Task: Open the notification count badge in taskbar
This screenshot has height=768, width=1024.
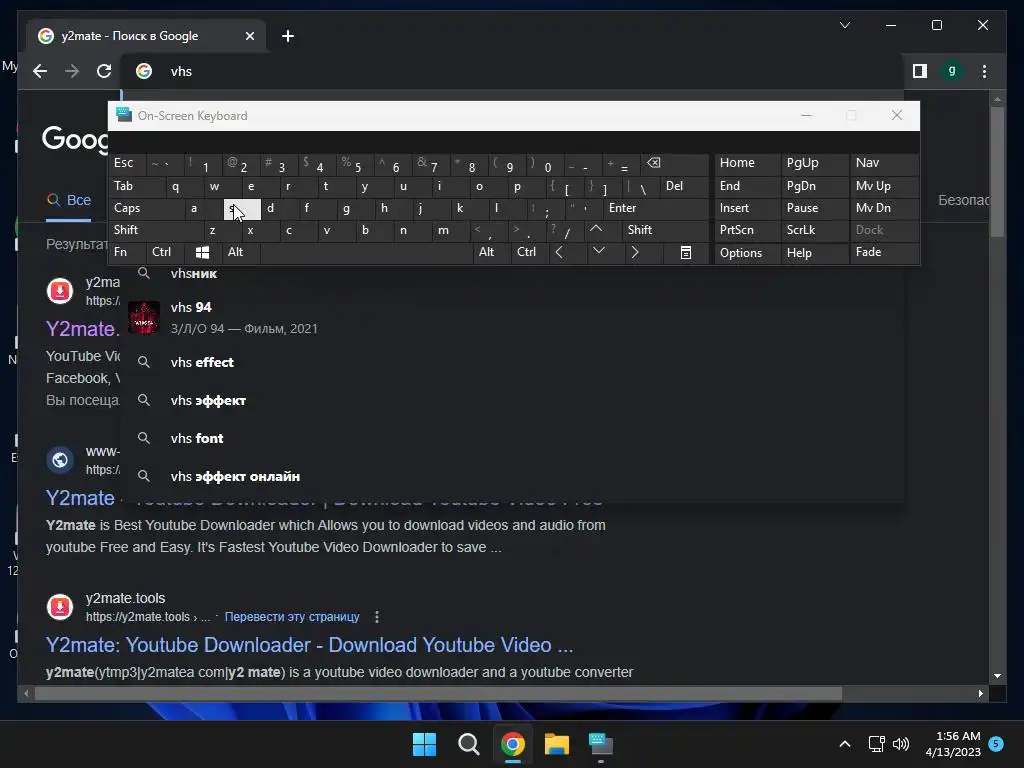Action: (x=996, y=743)
